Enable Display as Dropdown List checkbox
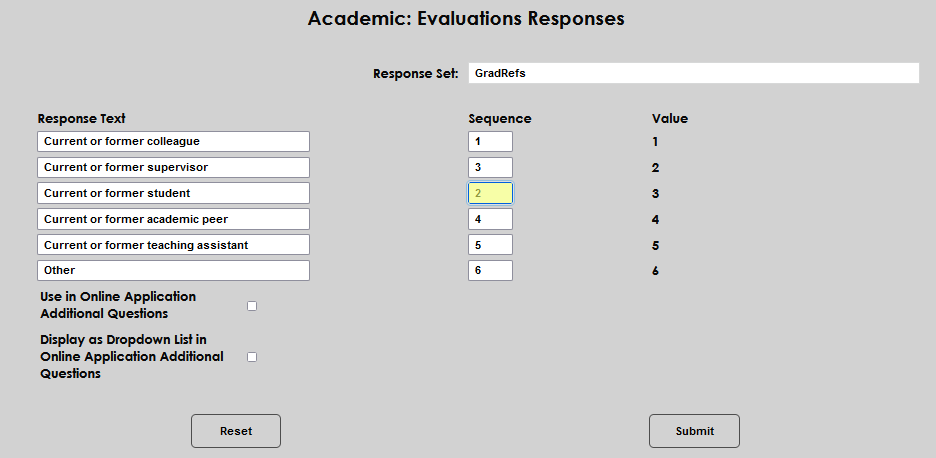936x458 pixels. coord(252,357)
